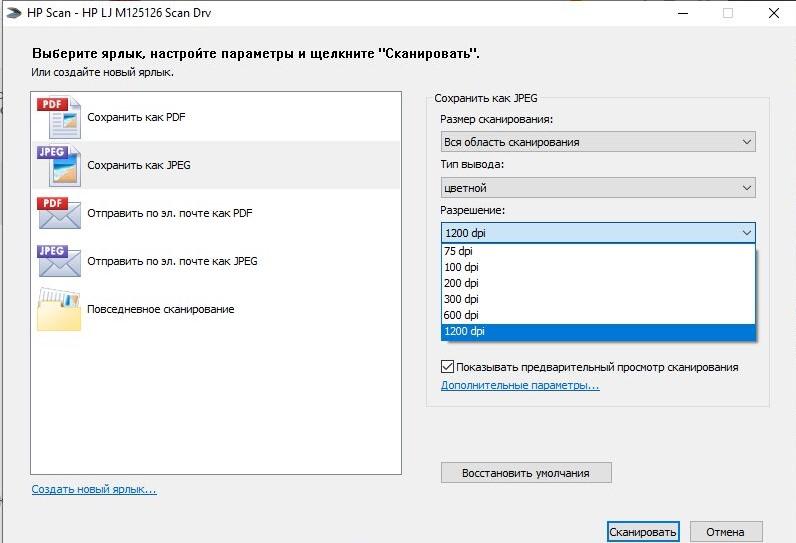Viewport: 796px width, 543px height.
Task: Select the Everyday Scan folder icon
Action: pyautogui.click(x=58, y=309)
